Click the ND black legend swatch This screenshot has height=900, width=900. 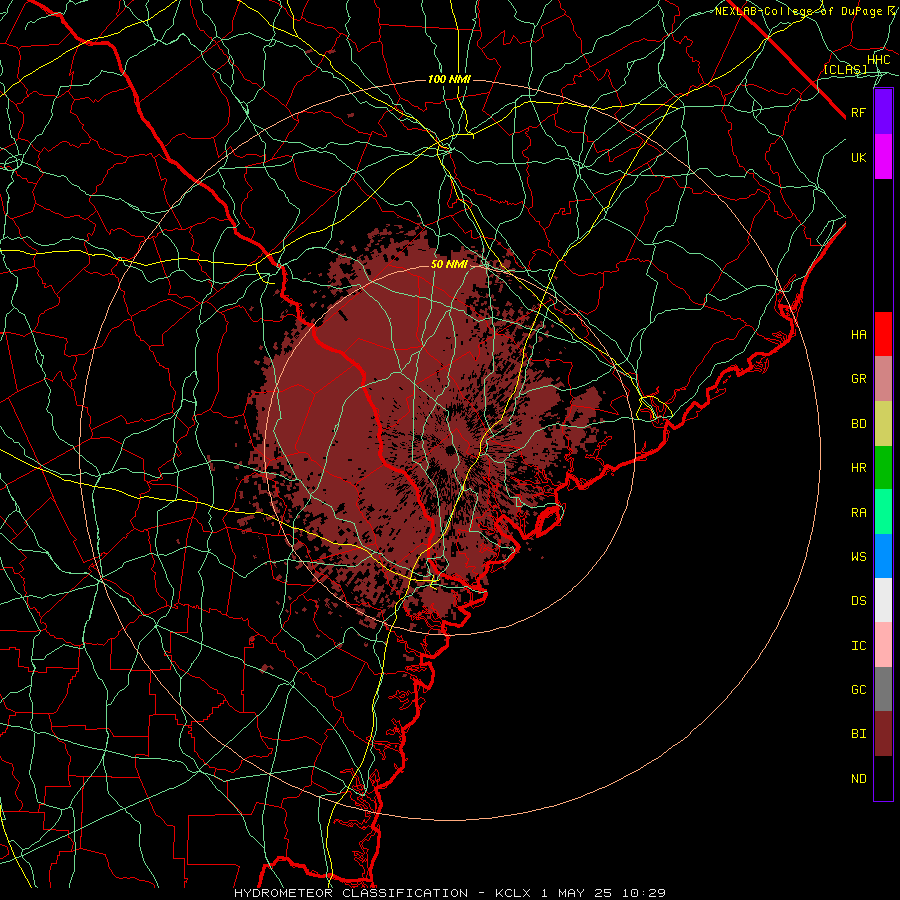click(883, 778)
